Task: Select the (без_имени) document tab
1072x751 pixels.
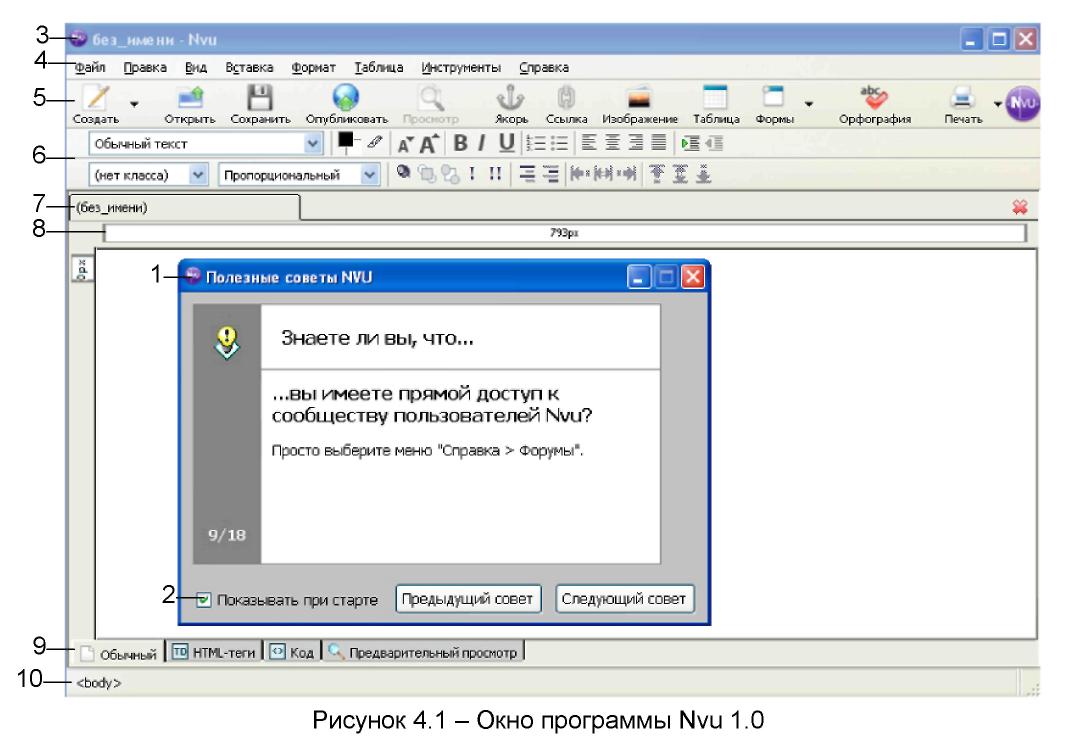Action: pos(185,207)
